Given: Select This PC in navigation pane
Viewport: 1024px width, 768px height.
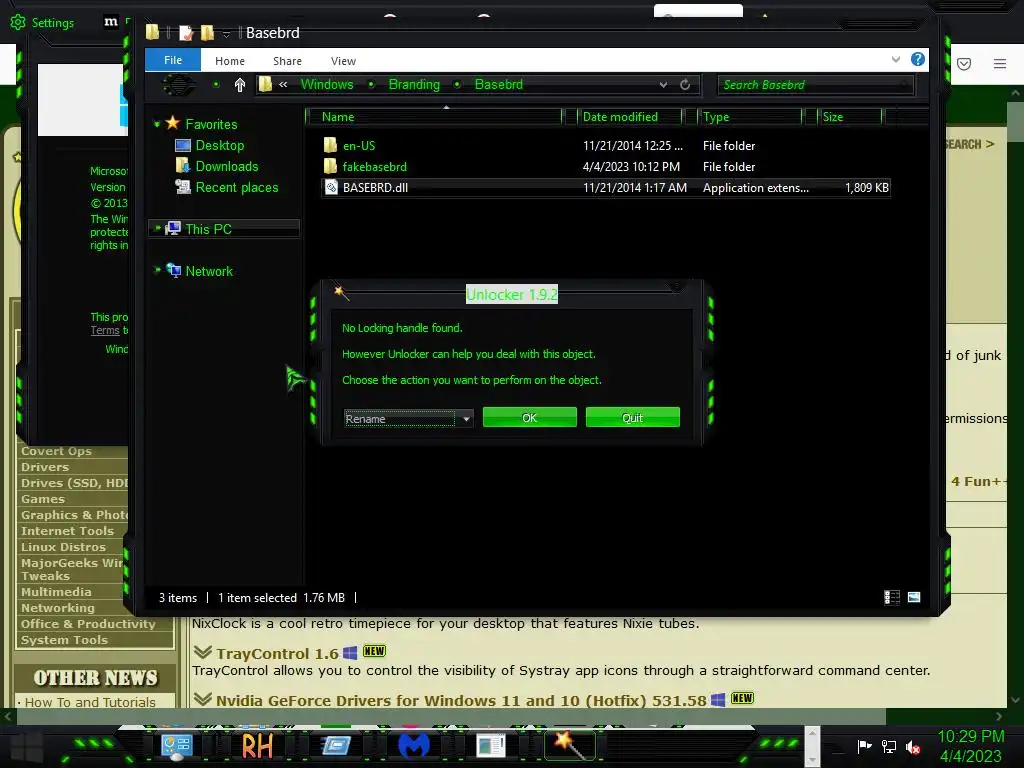Looking at the screenshot, I should [x=208, y=229].
